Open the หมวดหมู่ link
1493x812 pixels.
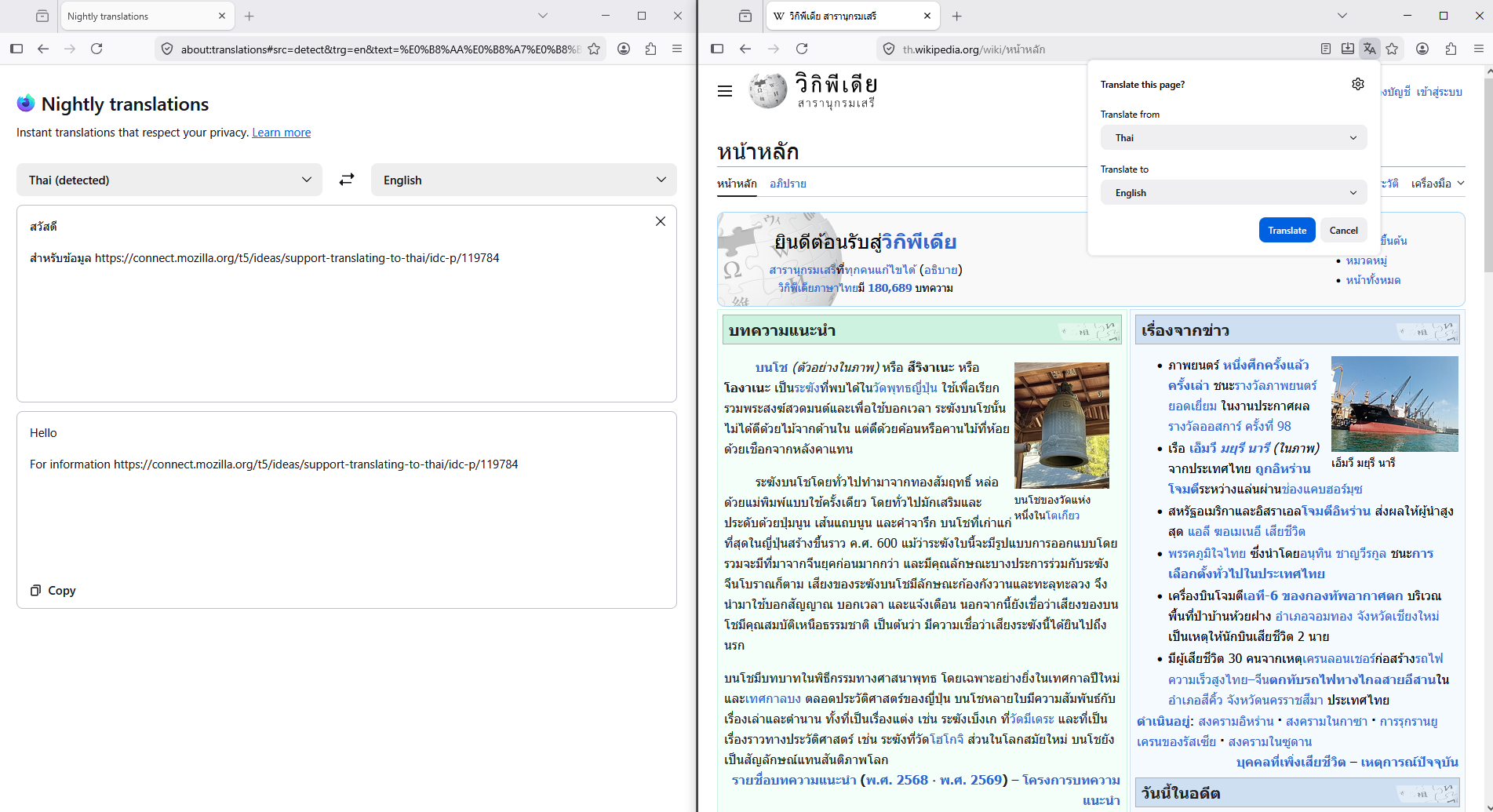pos(1367,260)
